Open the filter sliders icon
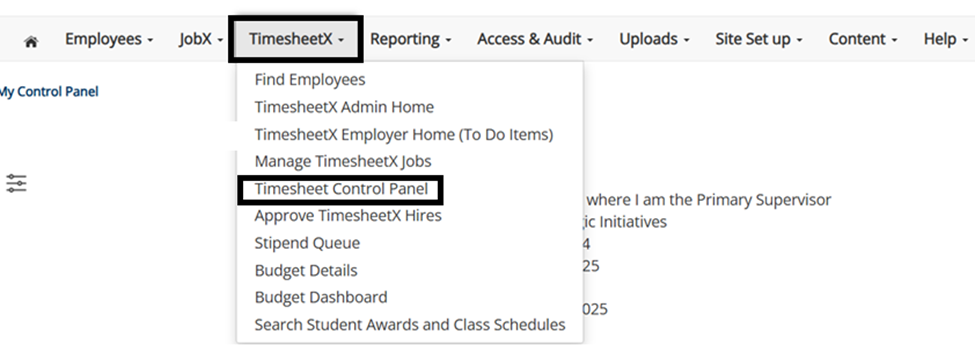 coord(16,183)
